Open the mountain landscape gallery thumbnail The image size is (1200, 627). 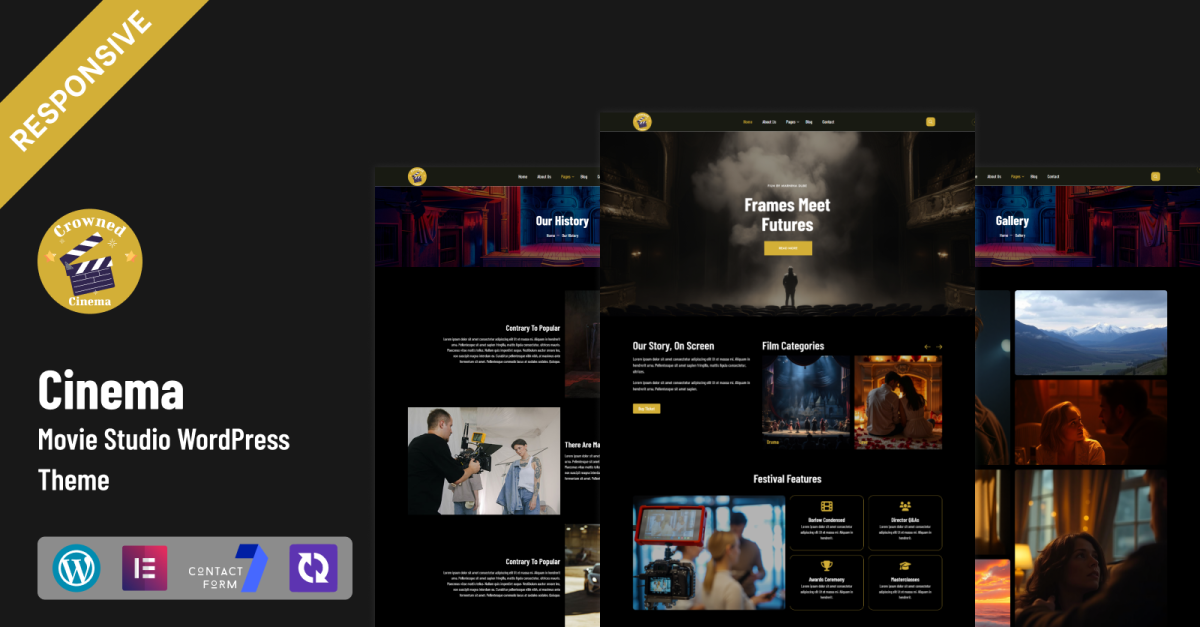pos(1090,332)
